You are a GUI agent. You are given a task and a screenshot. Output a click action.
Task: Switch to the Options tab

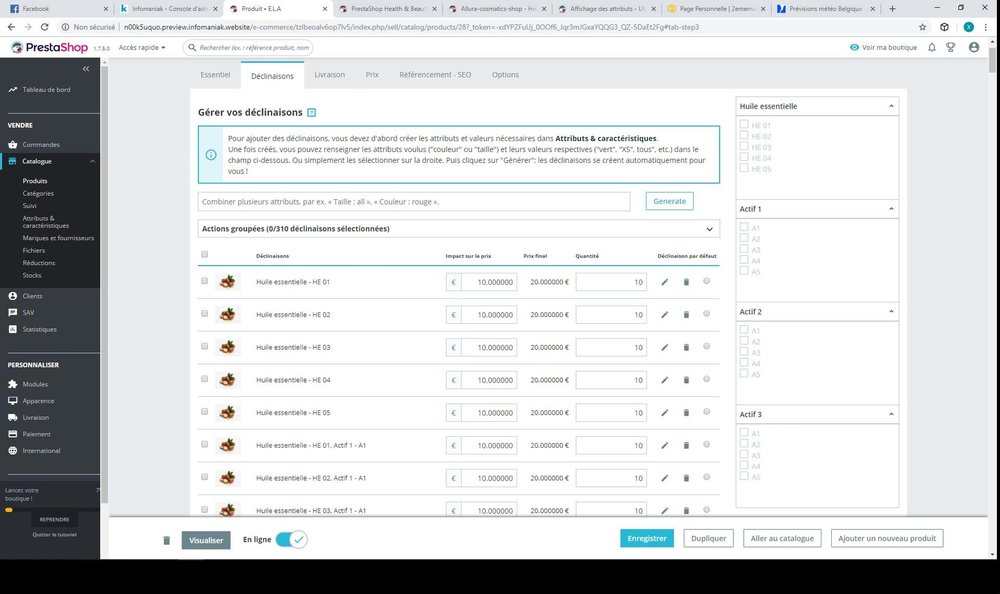(505, 75)
